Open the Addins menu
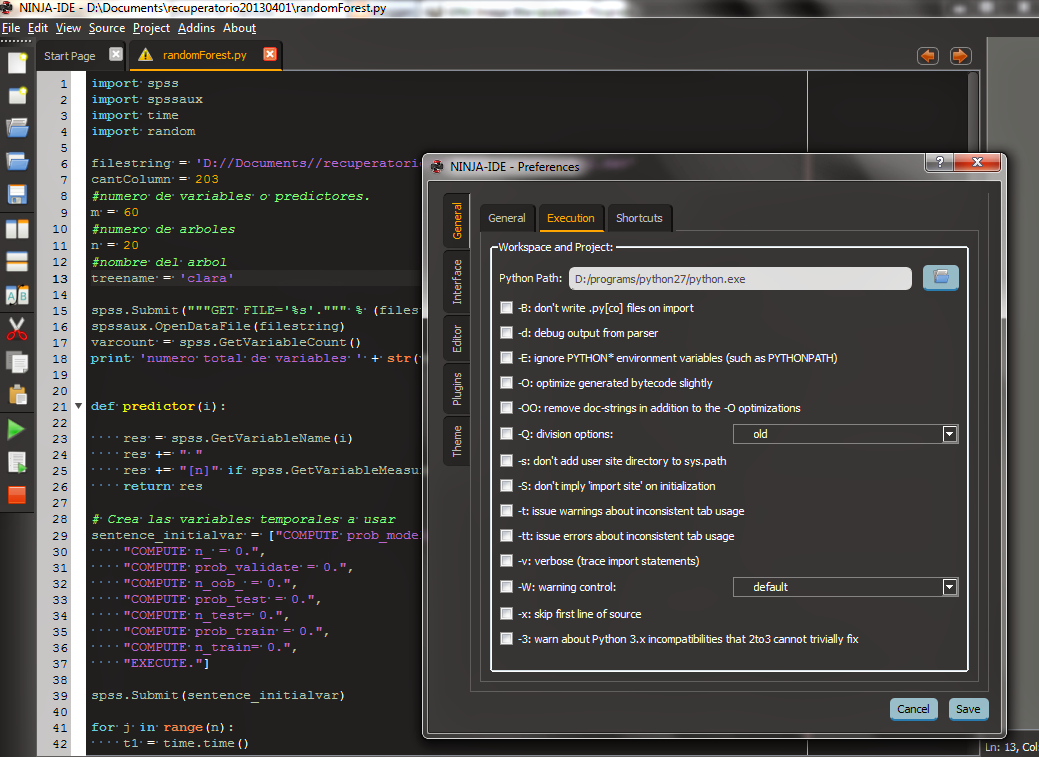 [x=196, y=28]
